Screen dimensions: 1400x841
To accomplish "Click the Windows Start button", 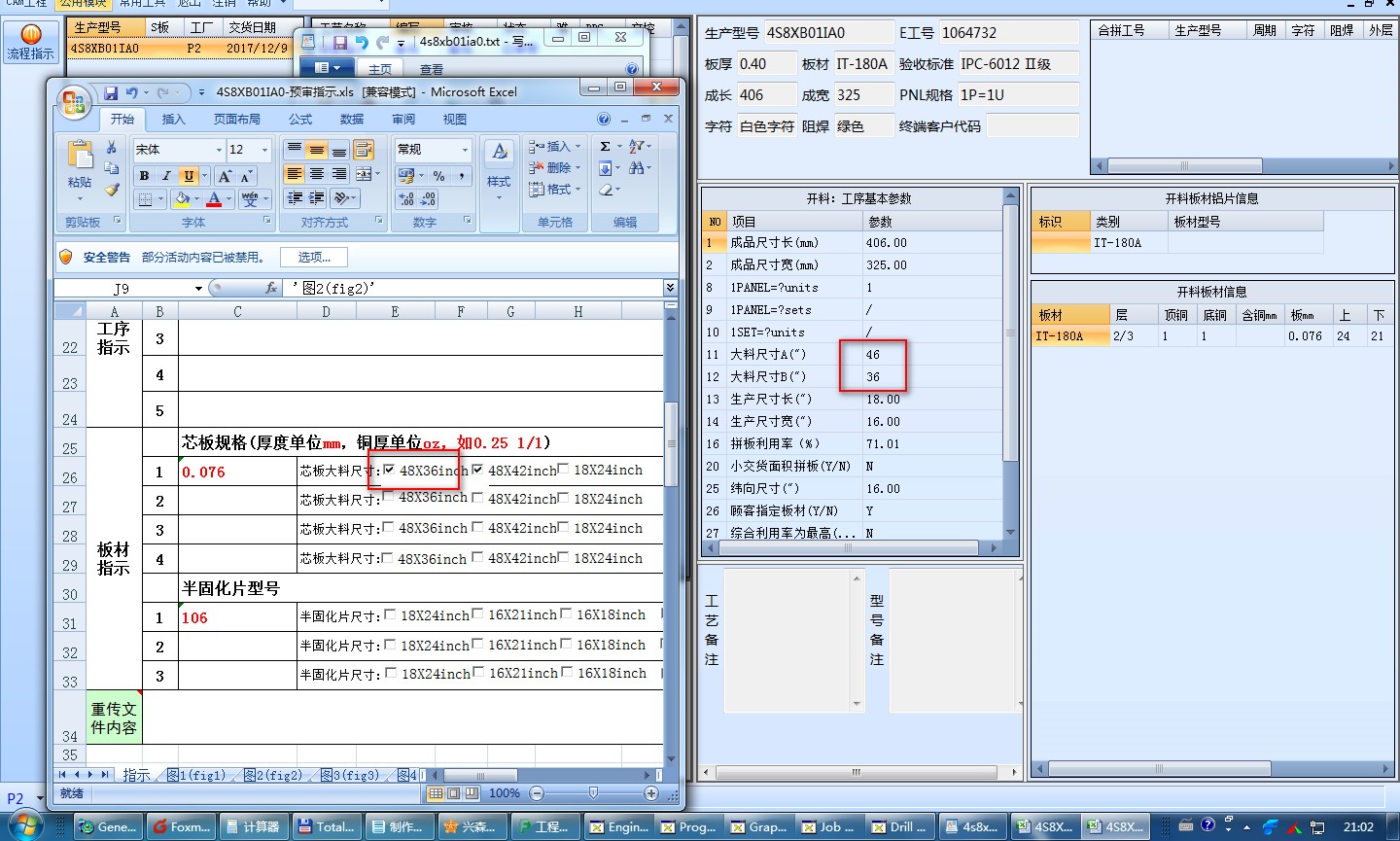I will tap(25, 827).
